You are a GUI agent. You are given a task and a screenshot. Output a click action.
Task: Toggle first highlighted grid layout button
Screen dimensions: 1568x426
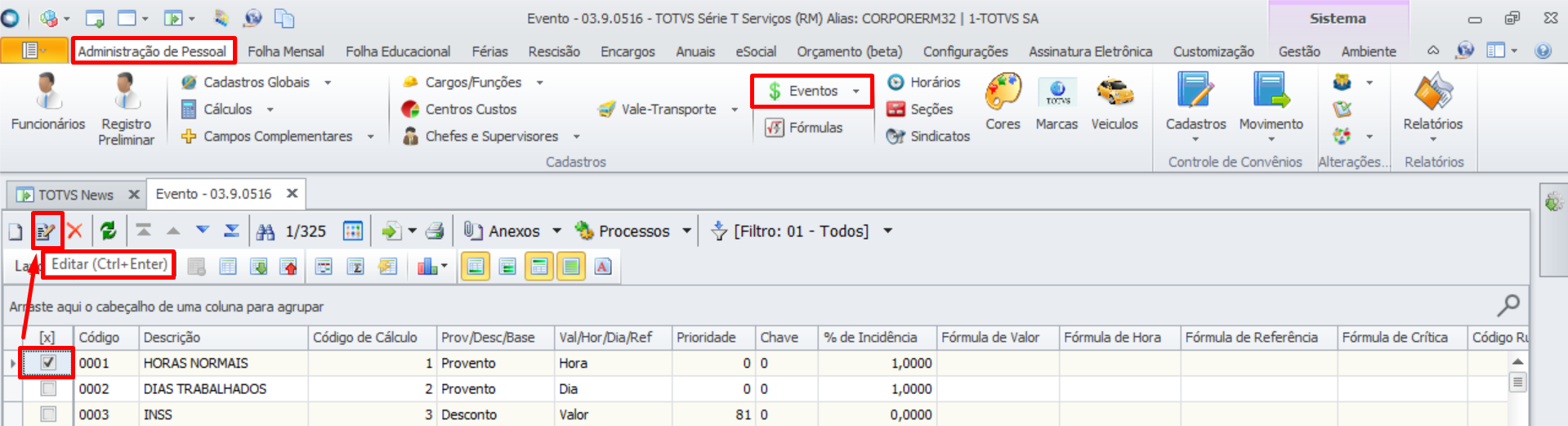click(476, 267)
